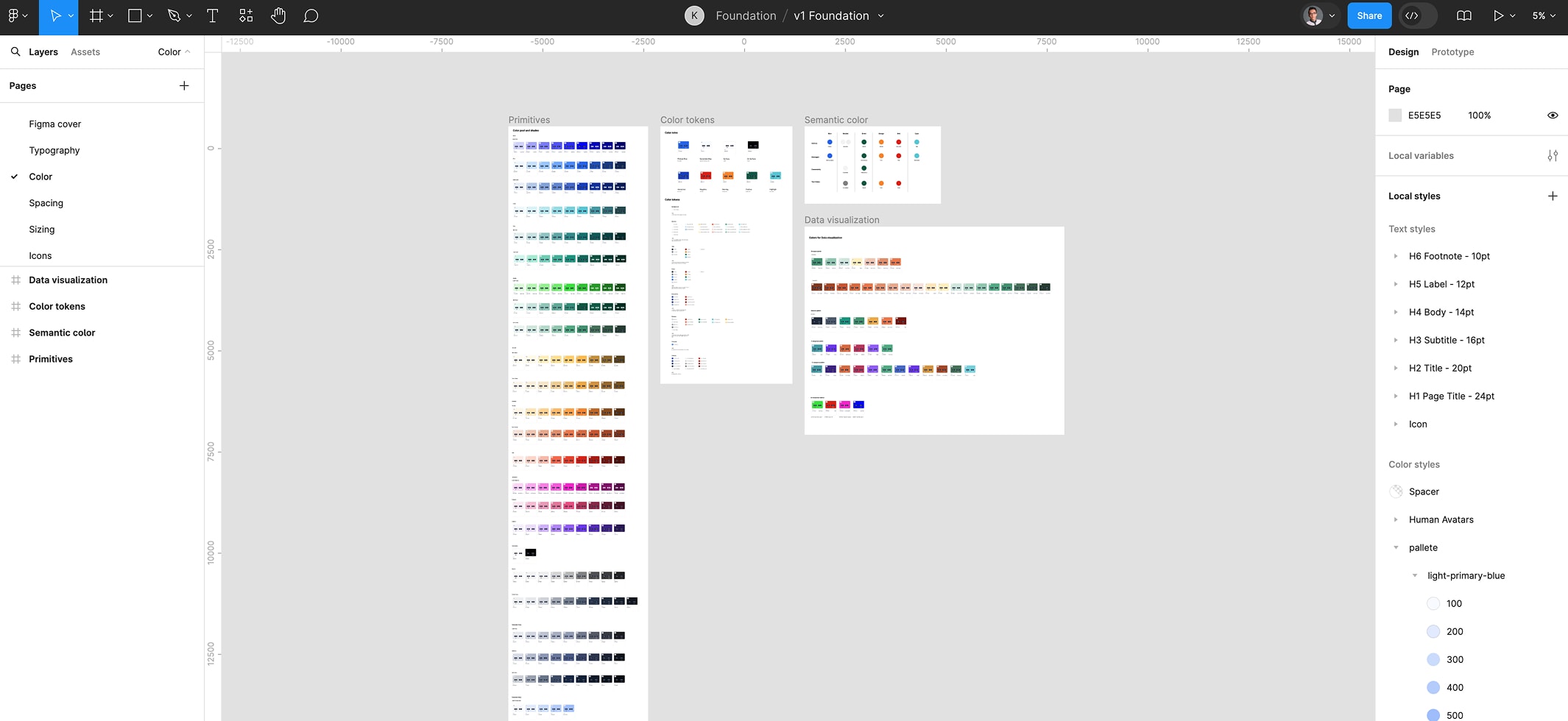Expand H2 Title - 20pt style

(1396, 368)
